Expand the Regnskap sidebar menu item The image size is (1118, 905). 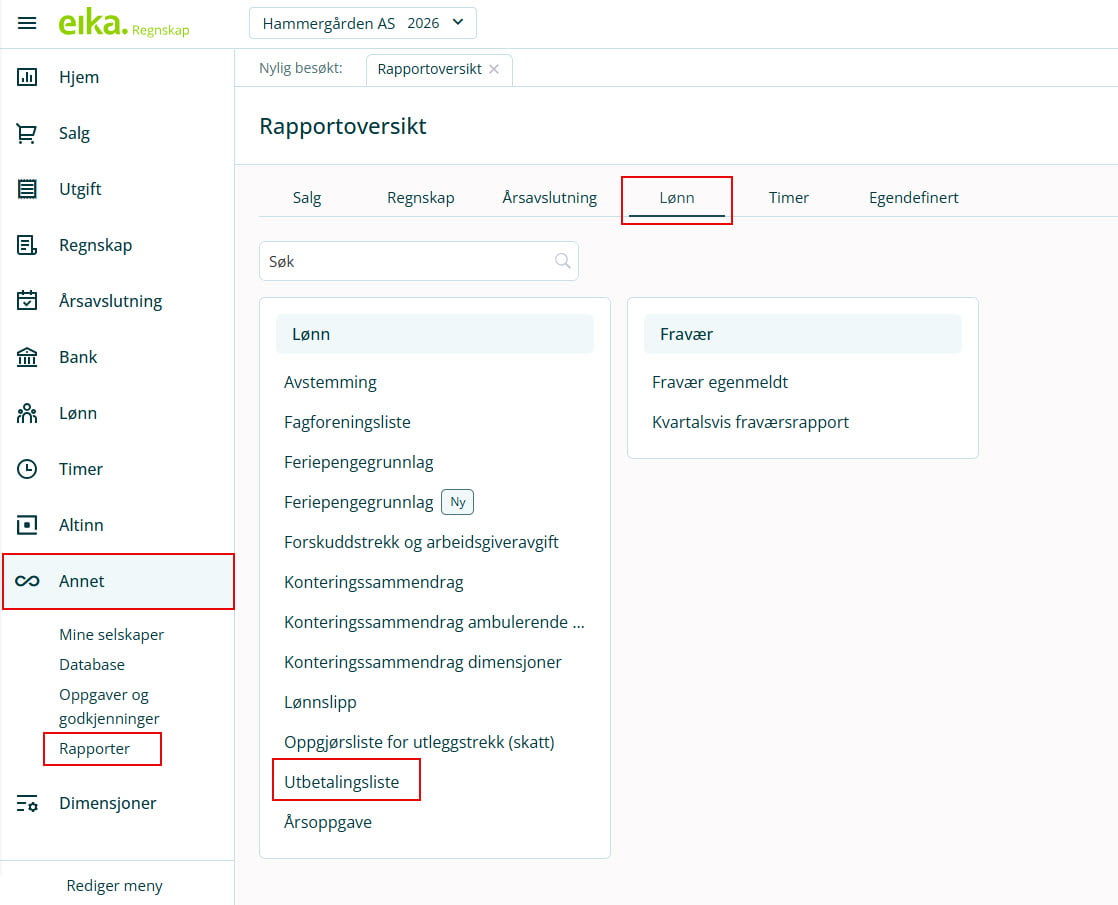pyautogui.click(x=95, y=245)
